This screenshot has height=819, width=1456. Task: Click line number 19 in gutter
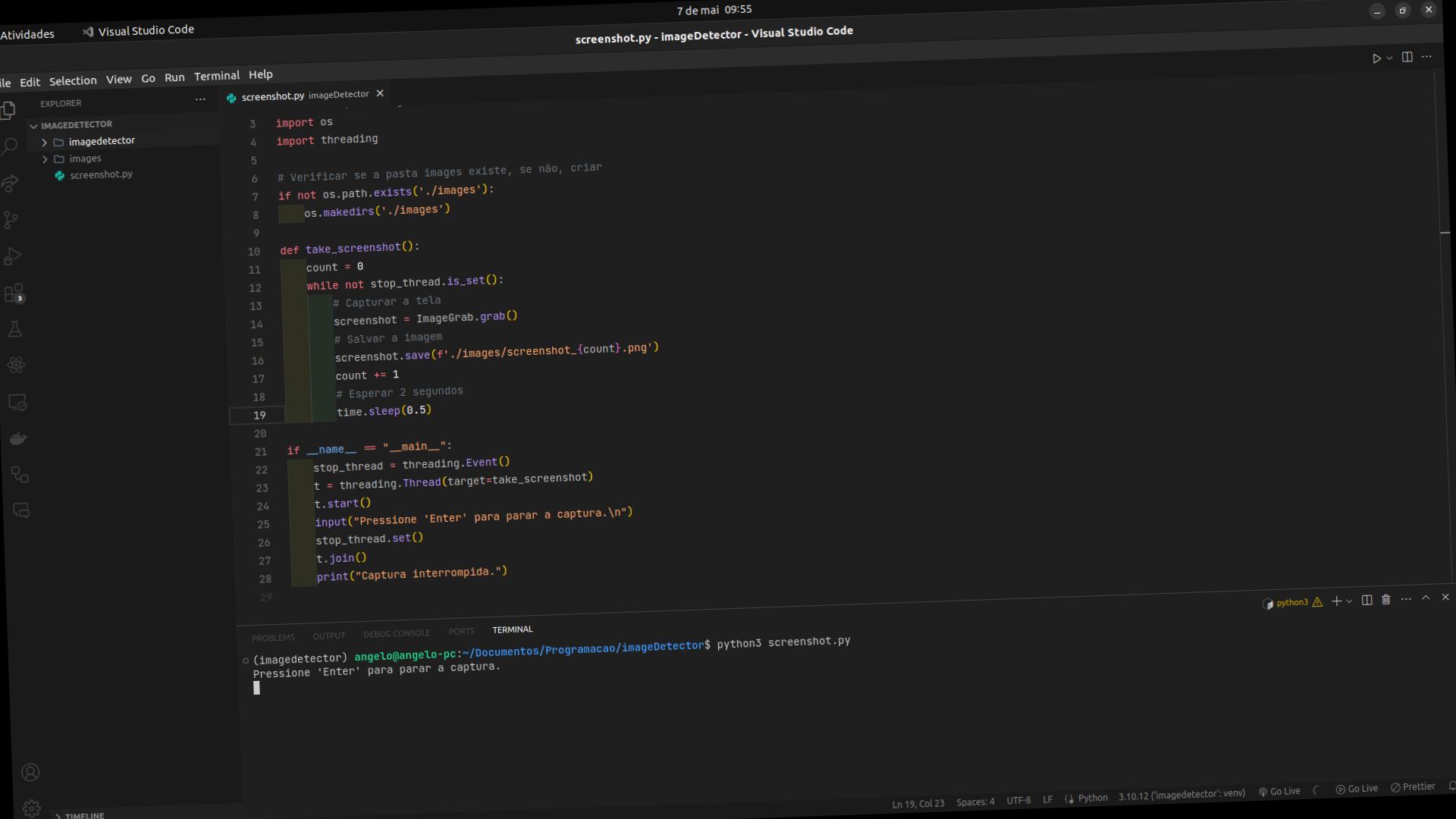(x=259, y=416)
